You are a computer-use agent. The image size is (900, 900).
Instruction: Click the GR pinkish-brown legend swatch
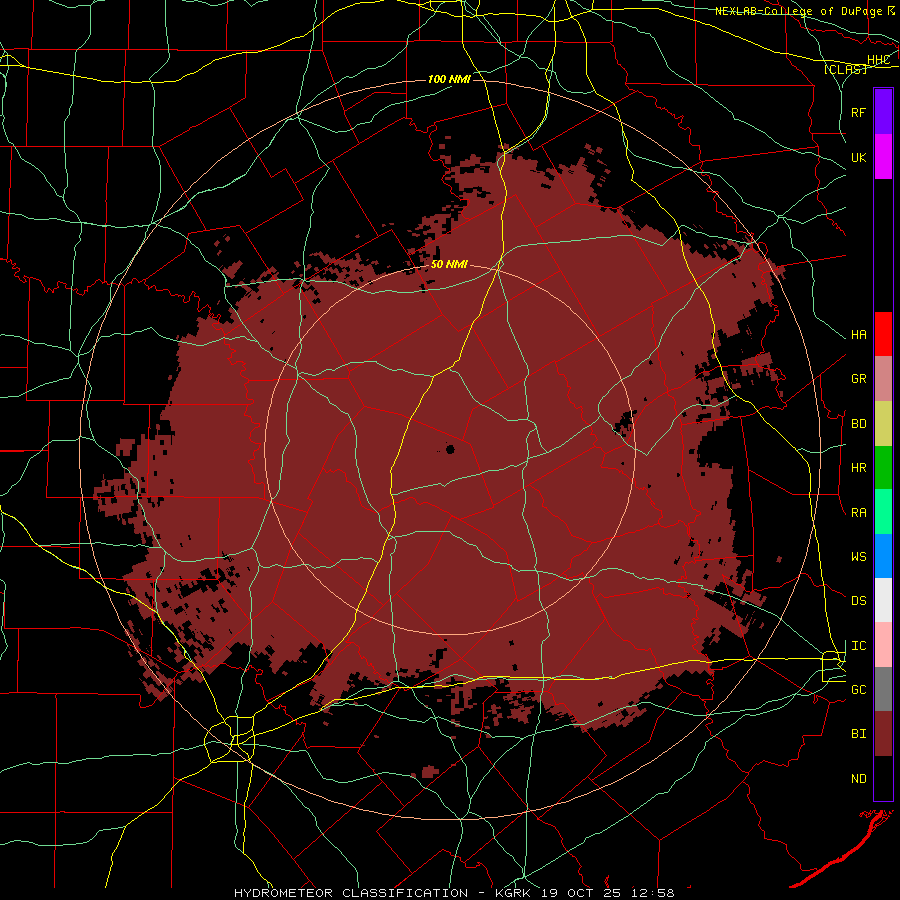(x=883, y=379)
